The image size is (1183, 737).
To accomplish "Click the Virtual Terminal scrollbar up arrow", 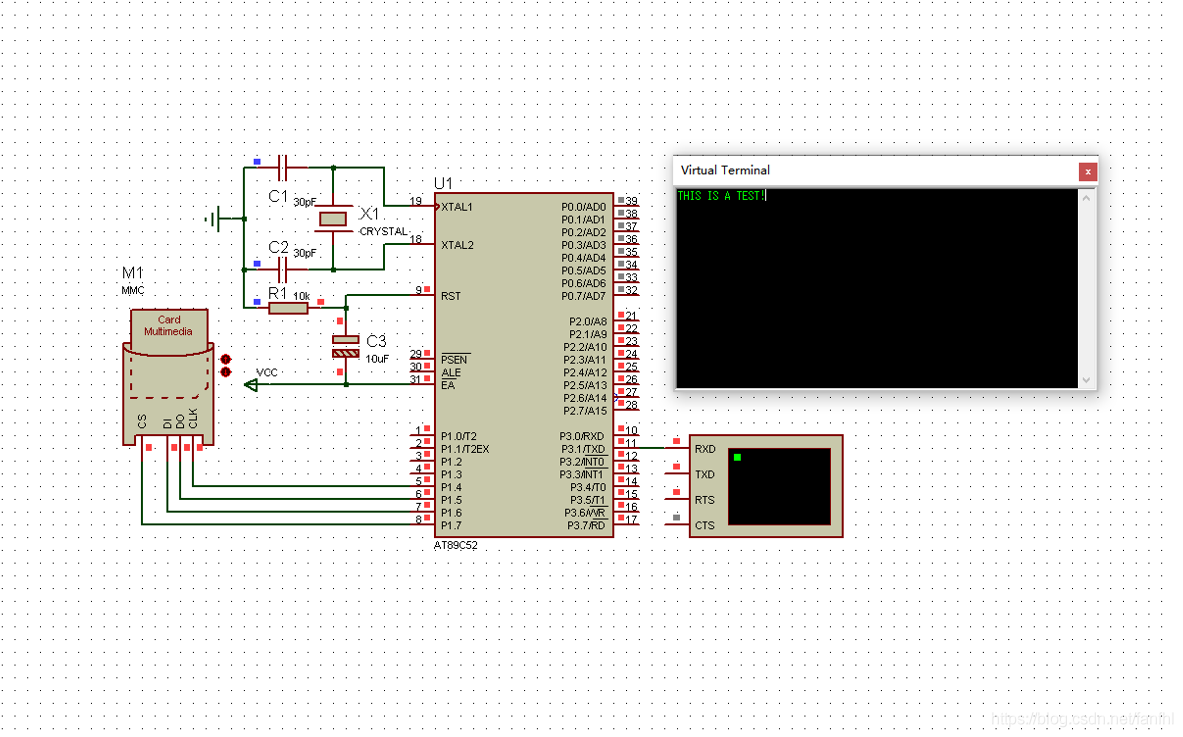I will coord(1086,196).
